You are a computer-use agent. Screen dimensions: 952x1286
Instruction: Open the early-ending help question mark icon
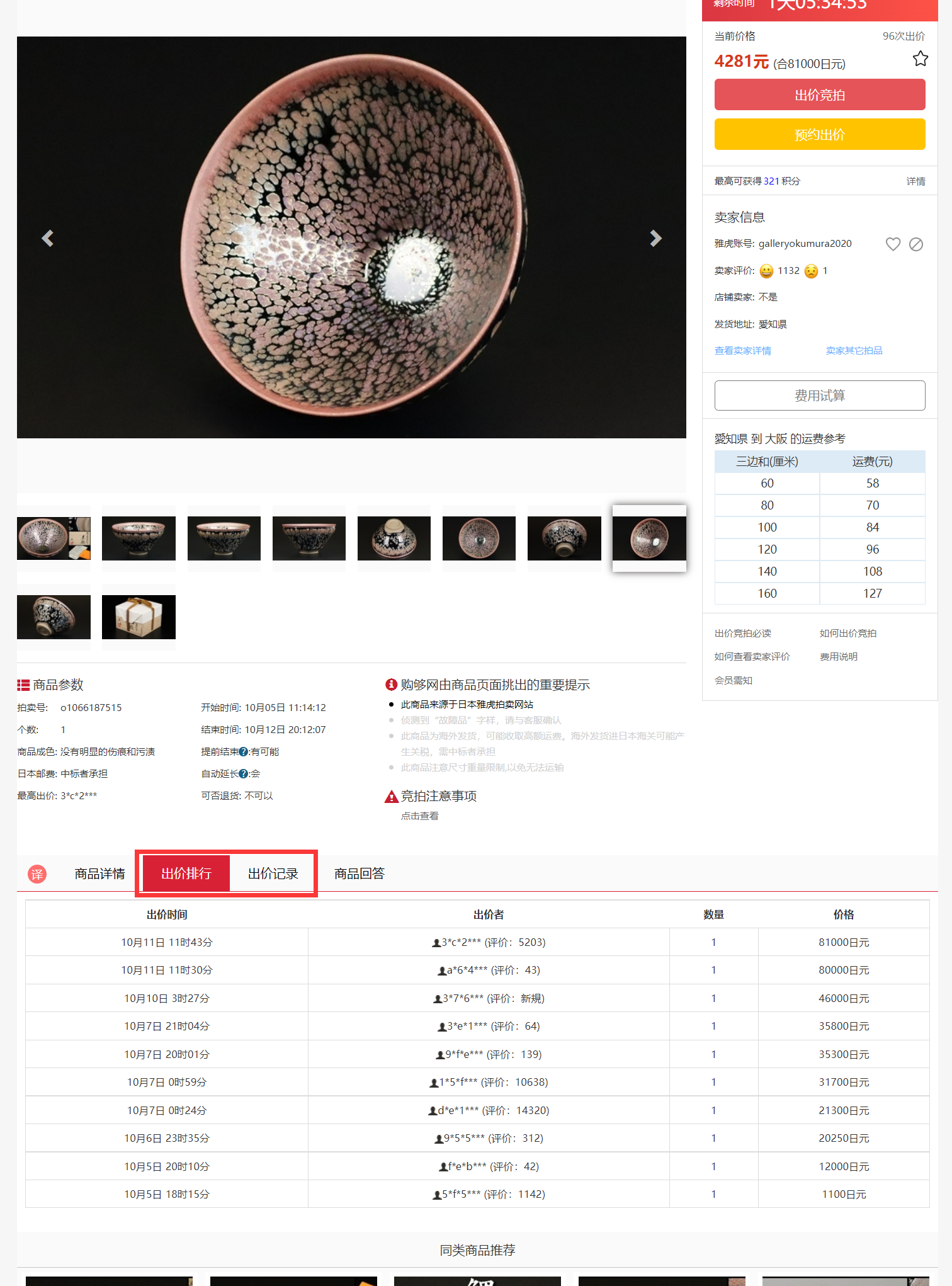pos(244,751)
